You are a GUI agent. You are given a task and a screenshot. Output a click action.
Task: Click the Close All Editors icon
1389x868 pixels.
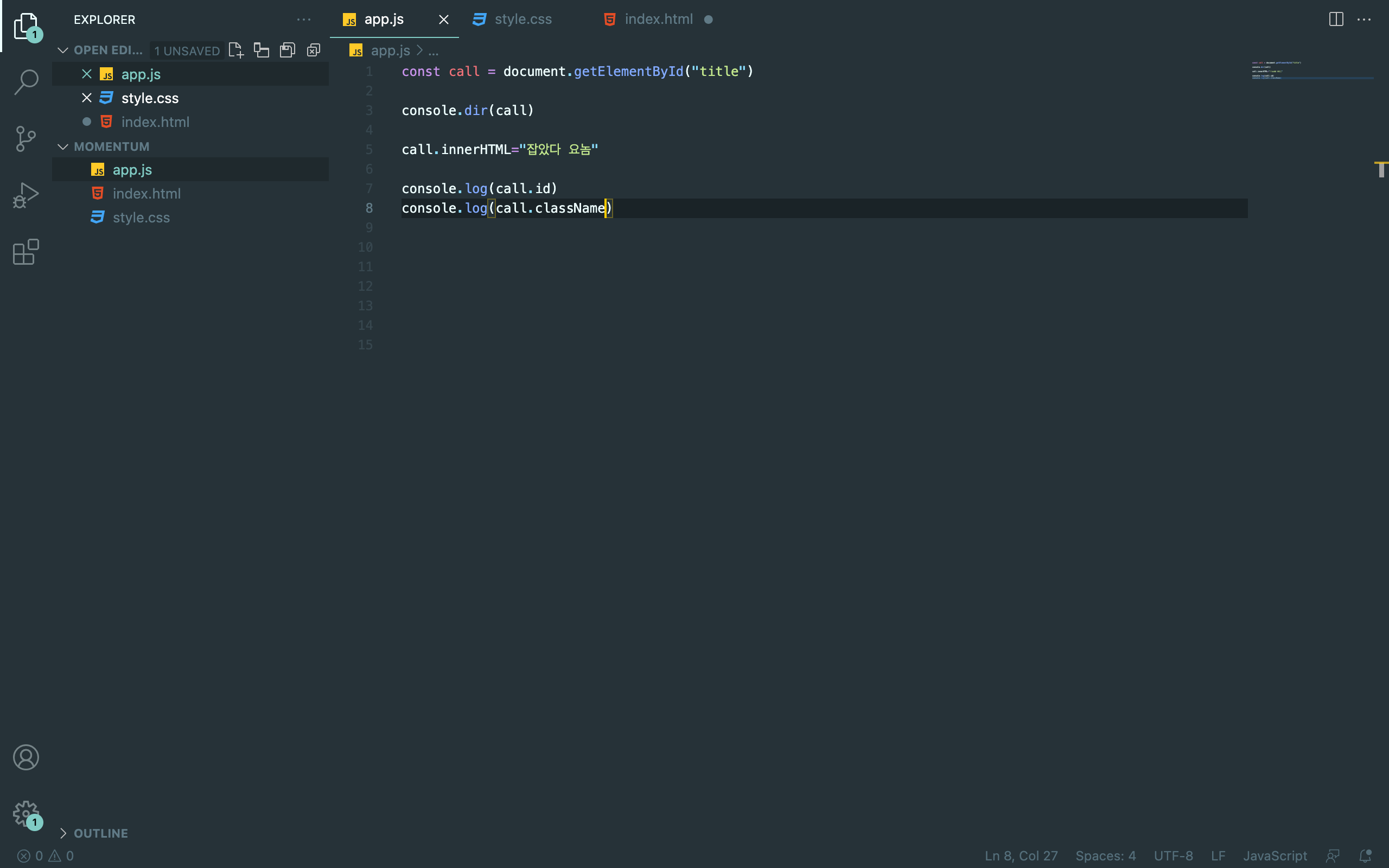(314, 50)
